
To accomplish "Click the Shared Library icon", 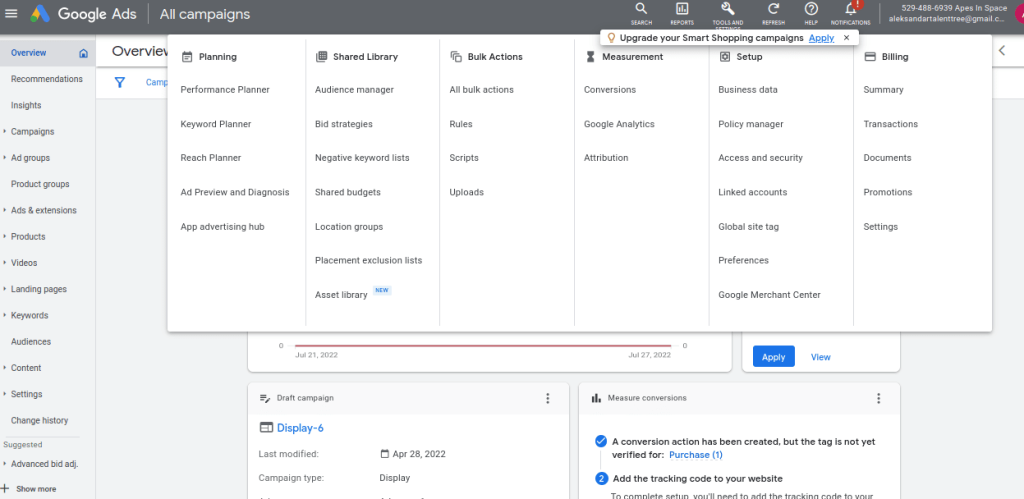I will click(x=321, y=57).
